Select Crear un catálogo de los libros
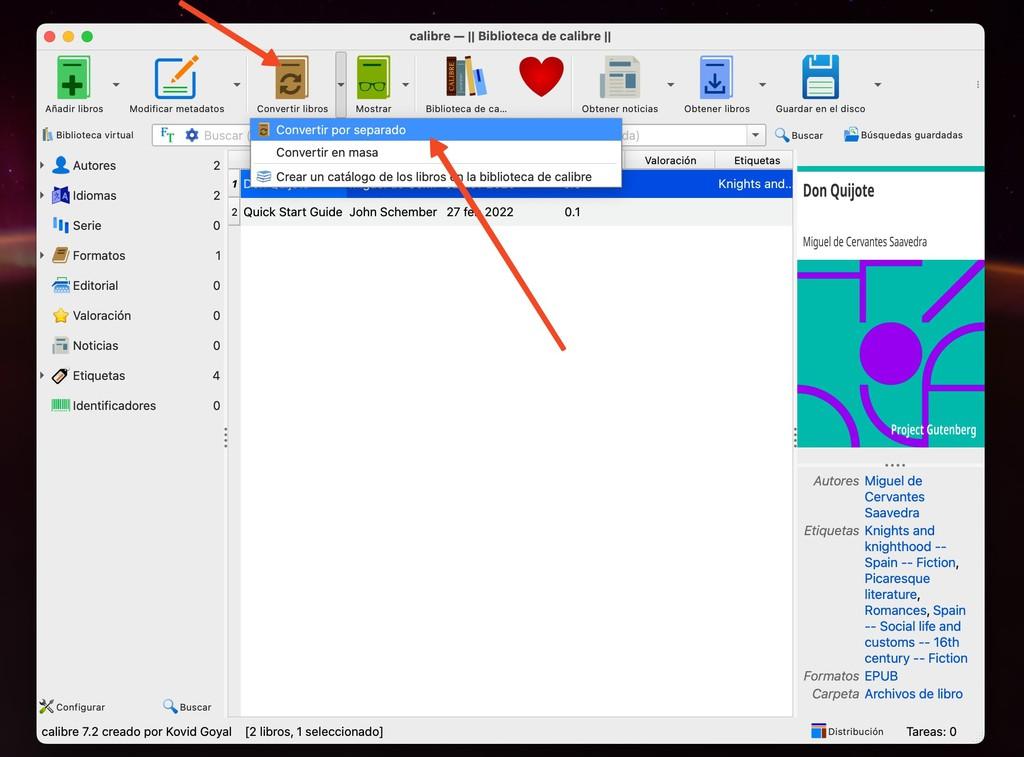The image size is (1024, 757). (436, 176)
